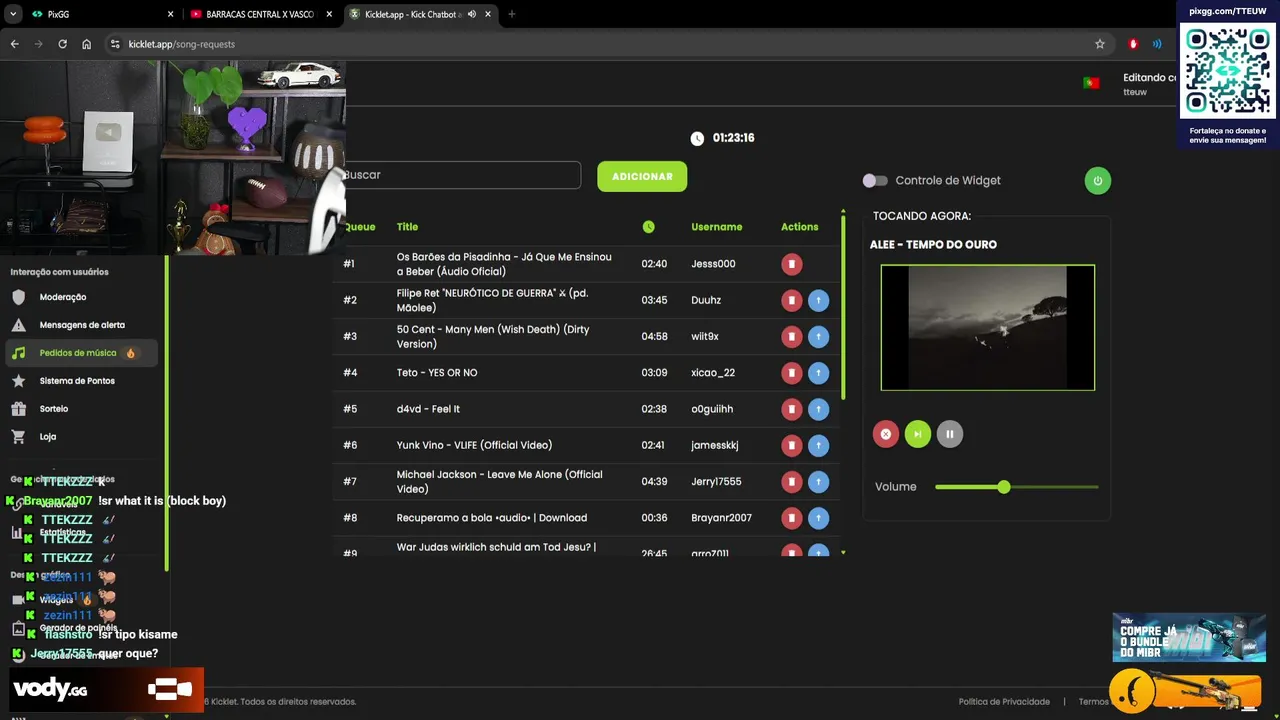Move Filipe Ret song up in queue
Screen dimensions: 1280x720
point(818,300)
